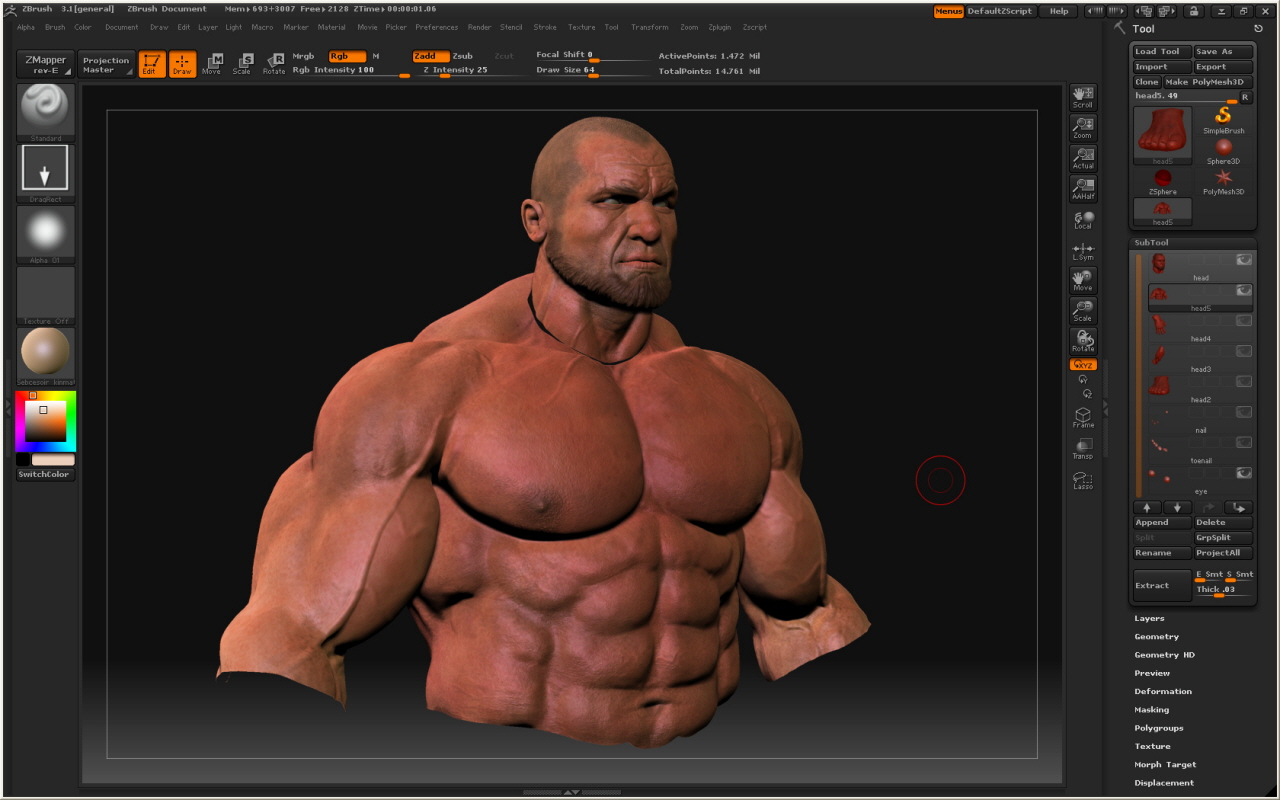Toggle visibility of head4 subtool
This screenshot has width=1280, height=800.
tap(1243, 321)
